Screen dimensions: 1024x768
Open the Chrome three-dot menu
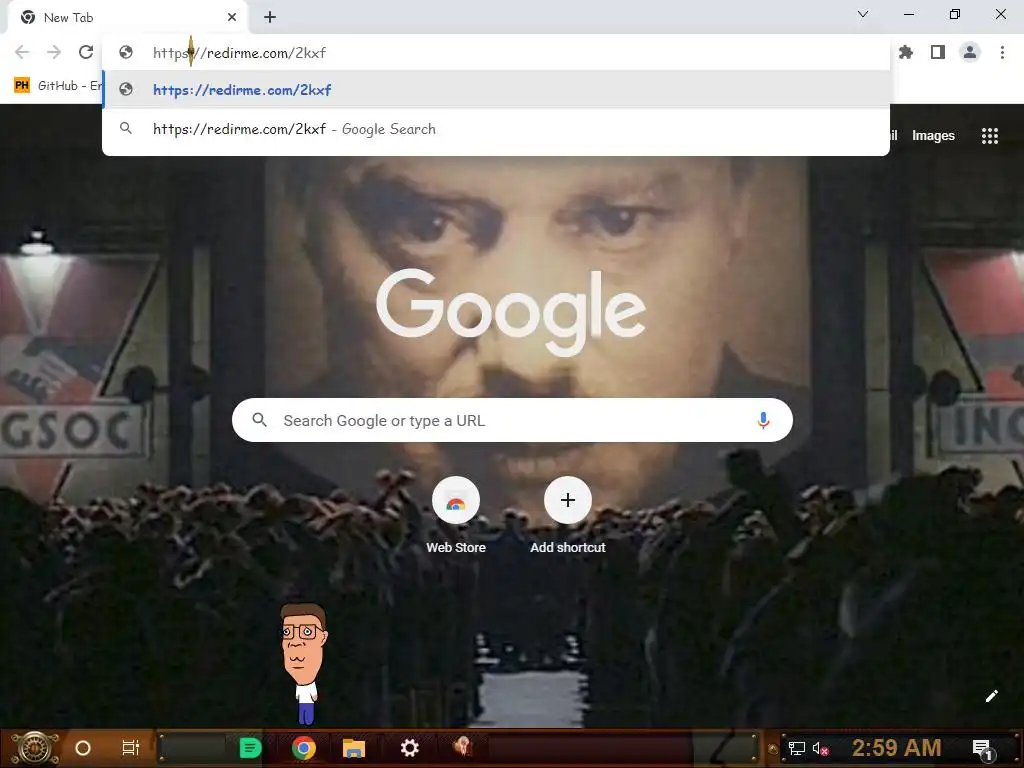tap(1002, 52)
